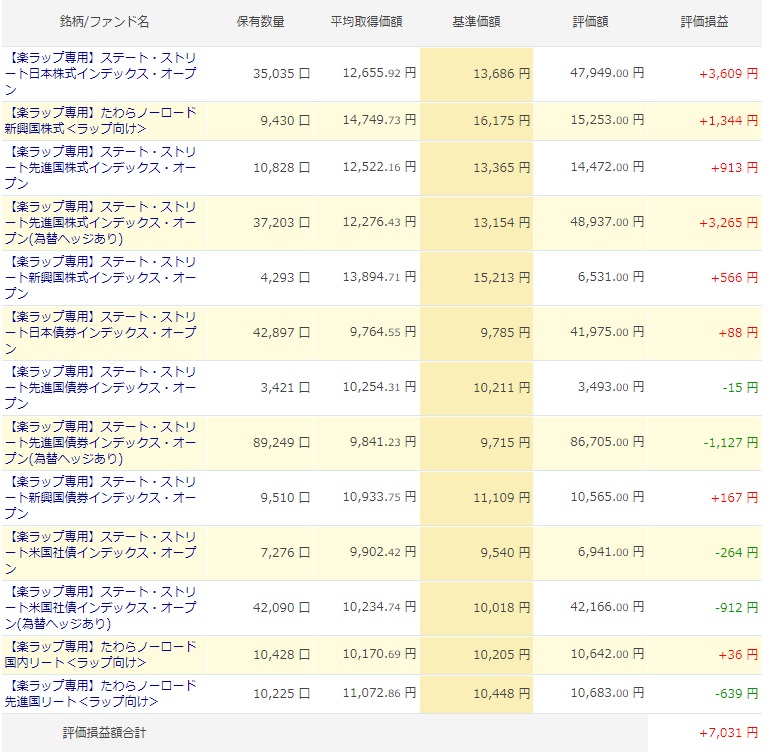Click the 保有数量 column header
The image size is (770, 752).
[x=260, y=22]
